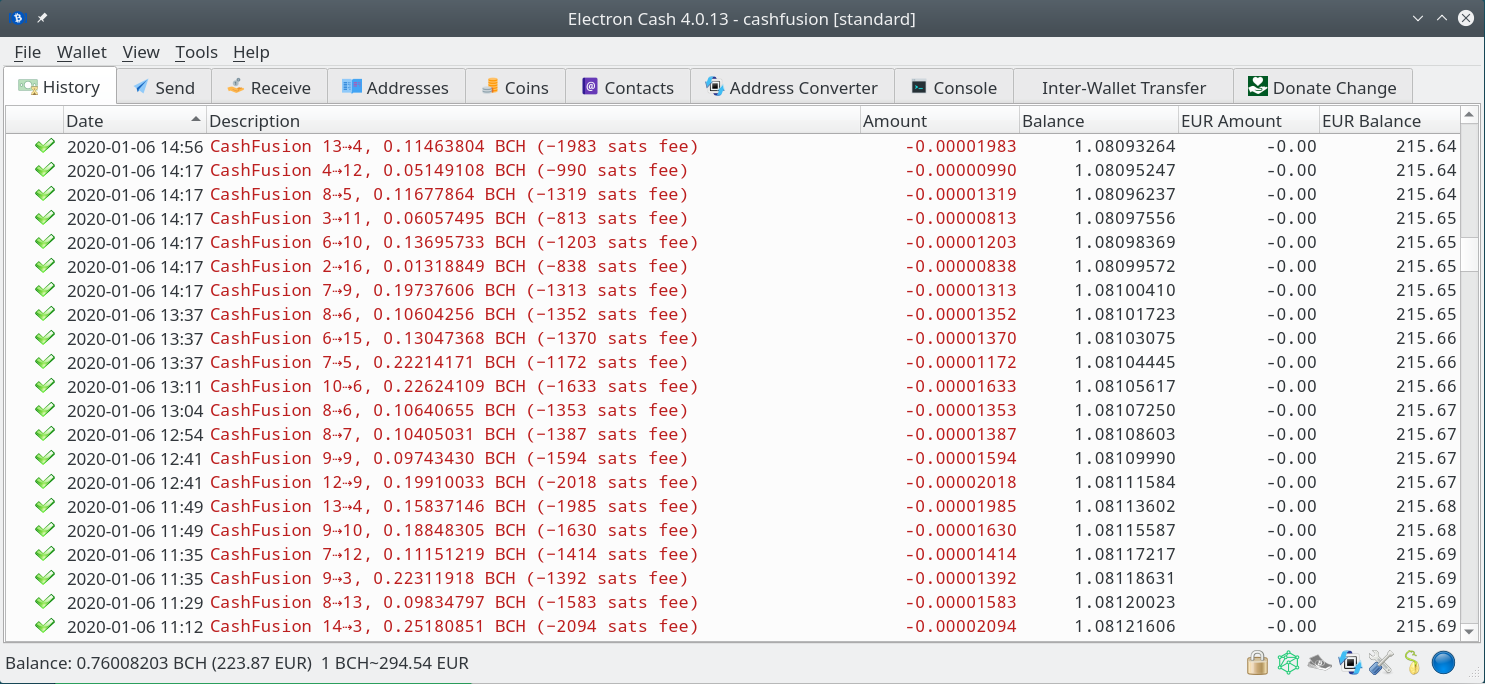
Task: Click the scroll down arrow of history list
Action: pyautogui.click(x=1469, y=632)
